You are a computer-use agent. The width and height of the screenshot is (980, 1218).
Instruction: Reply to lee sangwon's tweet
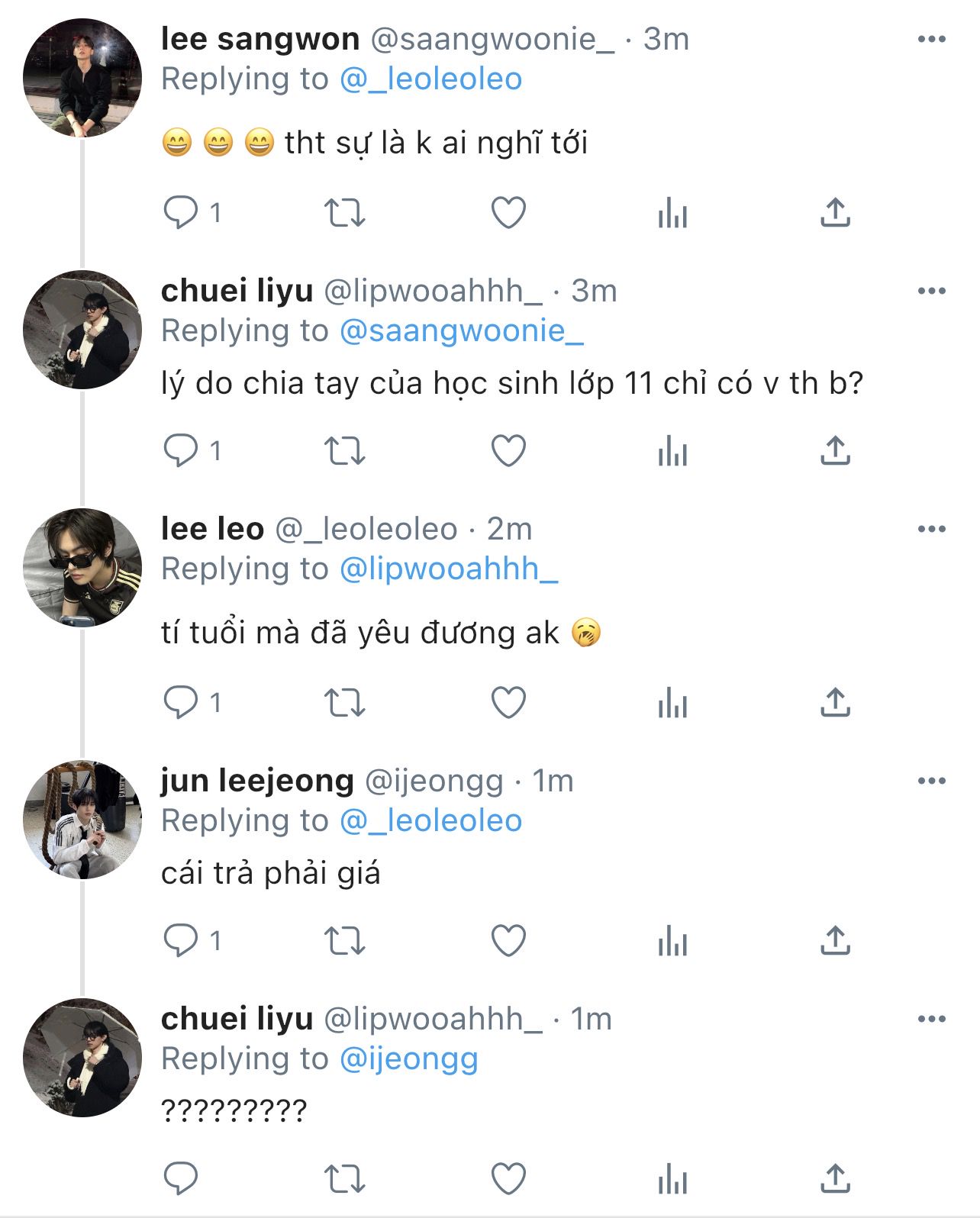(181, 213)
